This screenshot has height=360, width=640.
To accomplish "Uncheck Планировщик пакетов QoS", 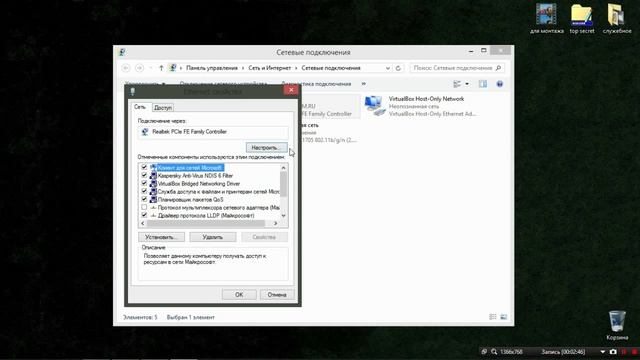I will (x=144, y=199).
